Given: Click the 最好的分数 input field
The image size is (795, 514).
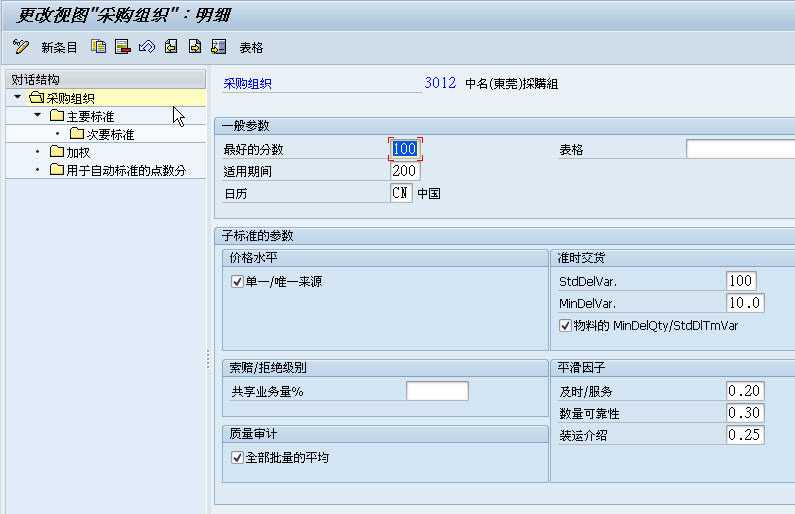Looking at the screenshot, I should point(405,149).
